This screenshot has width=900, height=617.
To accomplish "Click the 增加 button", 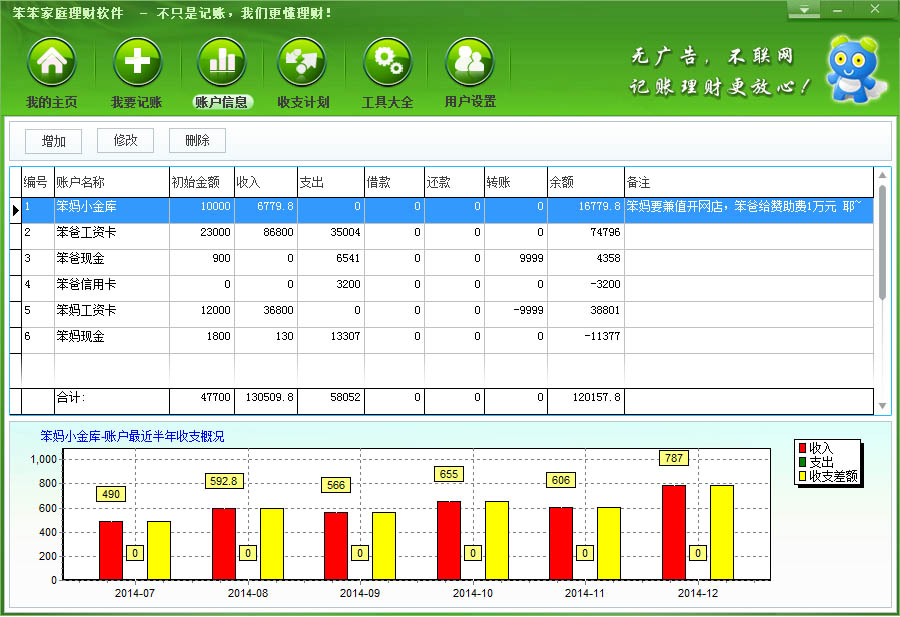I will [54, 141].
